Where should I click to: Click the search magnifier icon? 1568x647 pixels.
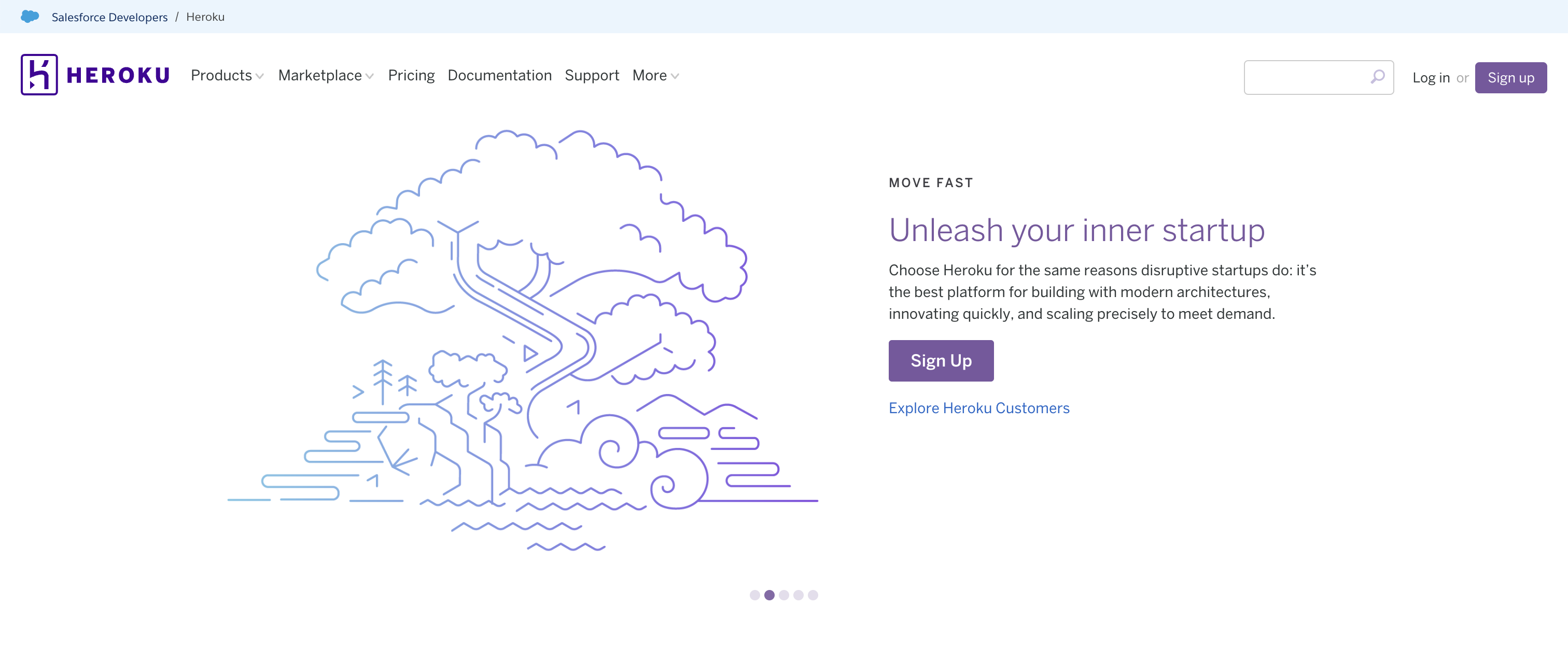coord(1378,77)
